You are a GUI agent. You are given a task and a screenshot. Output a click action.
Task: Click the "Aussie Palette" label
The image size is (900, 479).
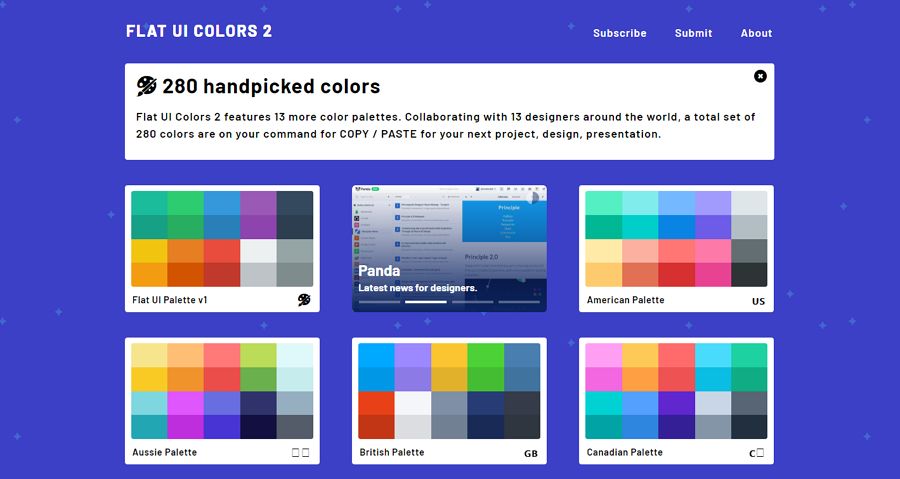point(164,452)
